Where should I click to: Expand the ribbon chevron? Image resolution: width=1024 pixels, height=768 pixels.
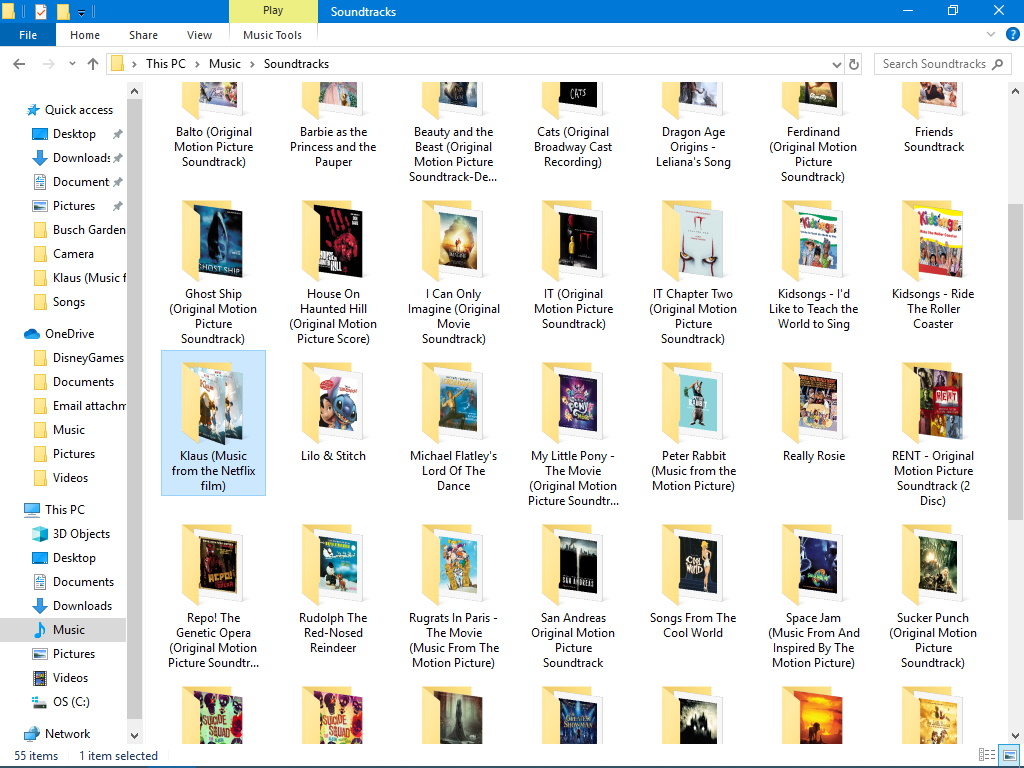991,35
